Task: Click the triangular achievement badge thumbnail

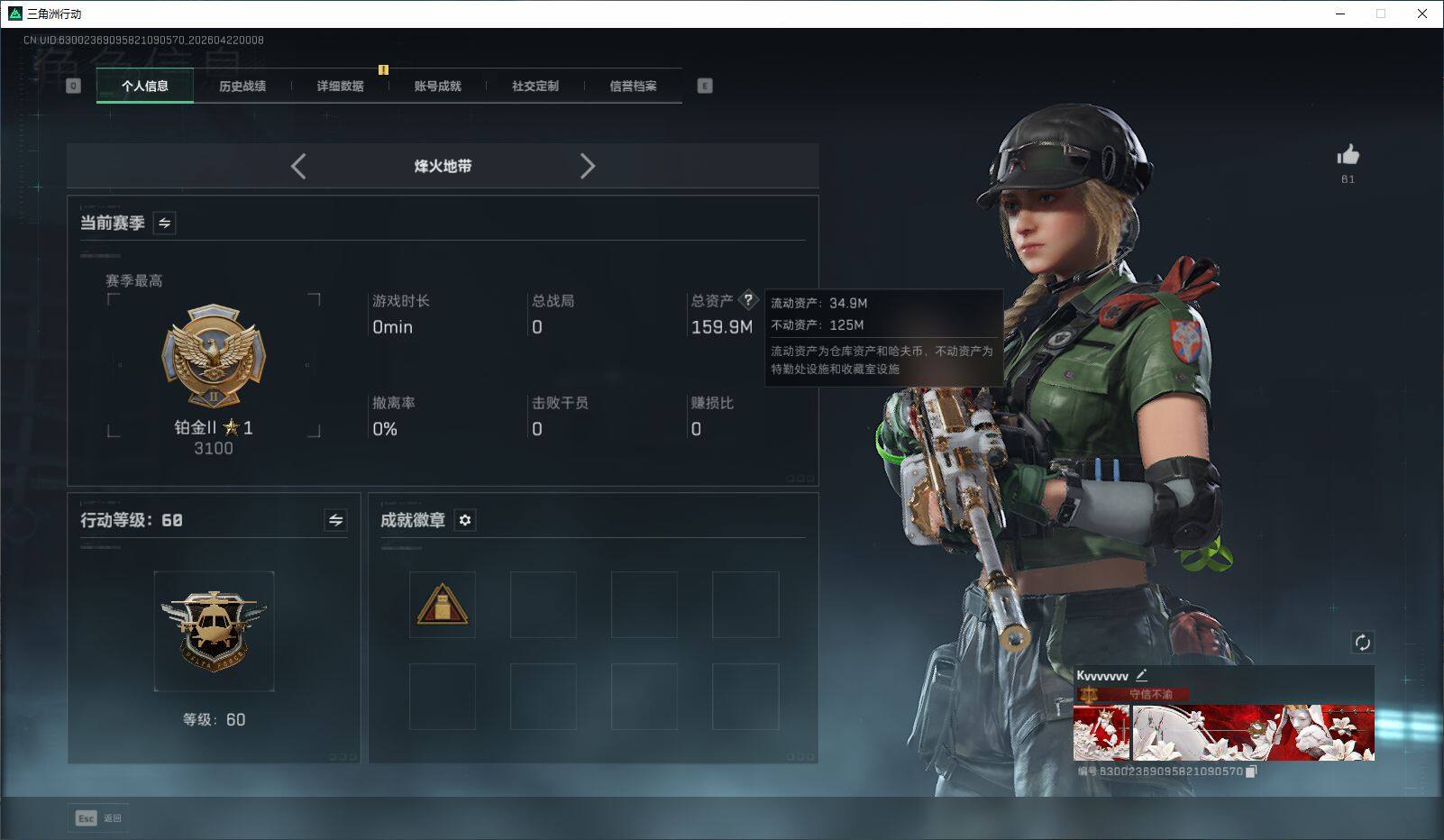Action: click(x=442, y=603)
